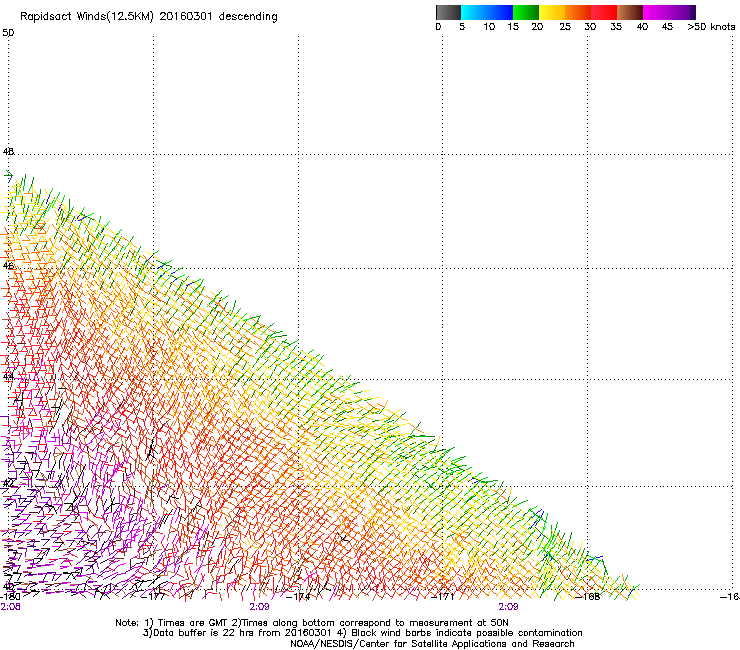Select the red 30-35 knots legend swatch

604,12
